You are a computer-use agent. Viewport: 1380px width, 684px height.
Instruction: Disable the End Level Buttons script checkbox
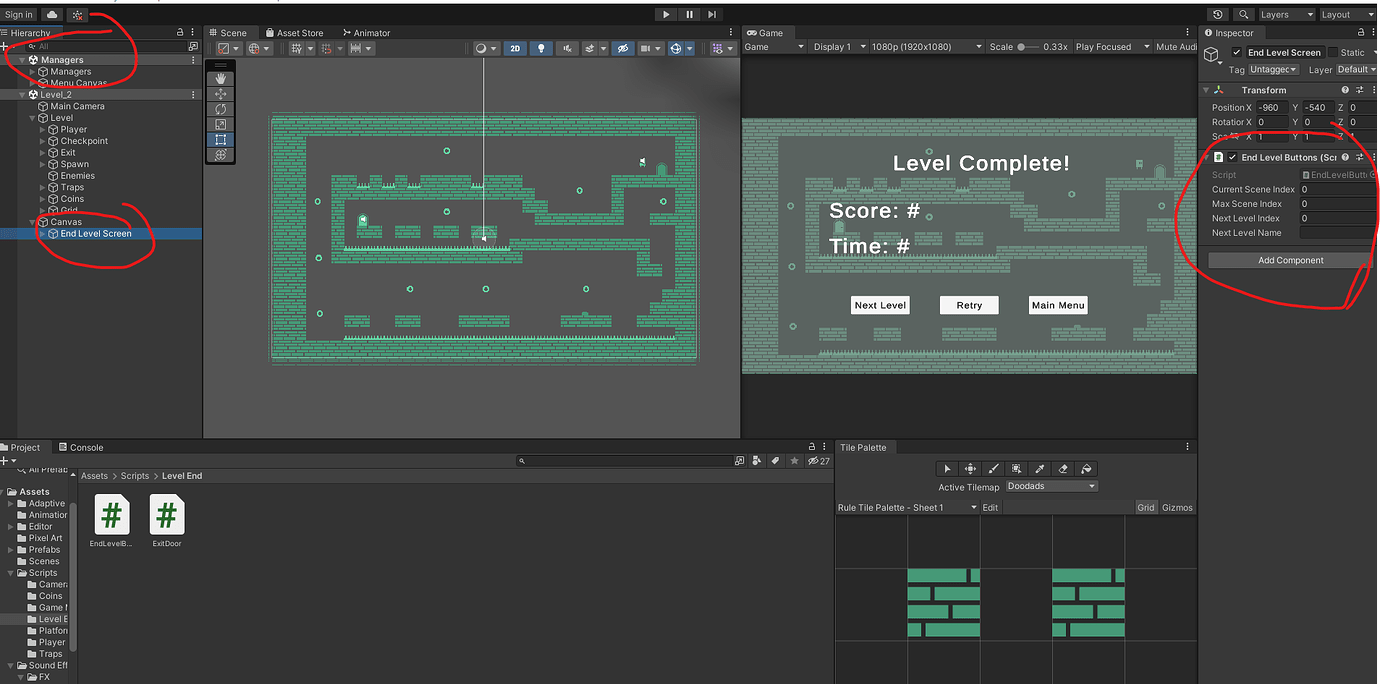pos(1234,157)
